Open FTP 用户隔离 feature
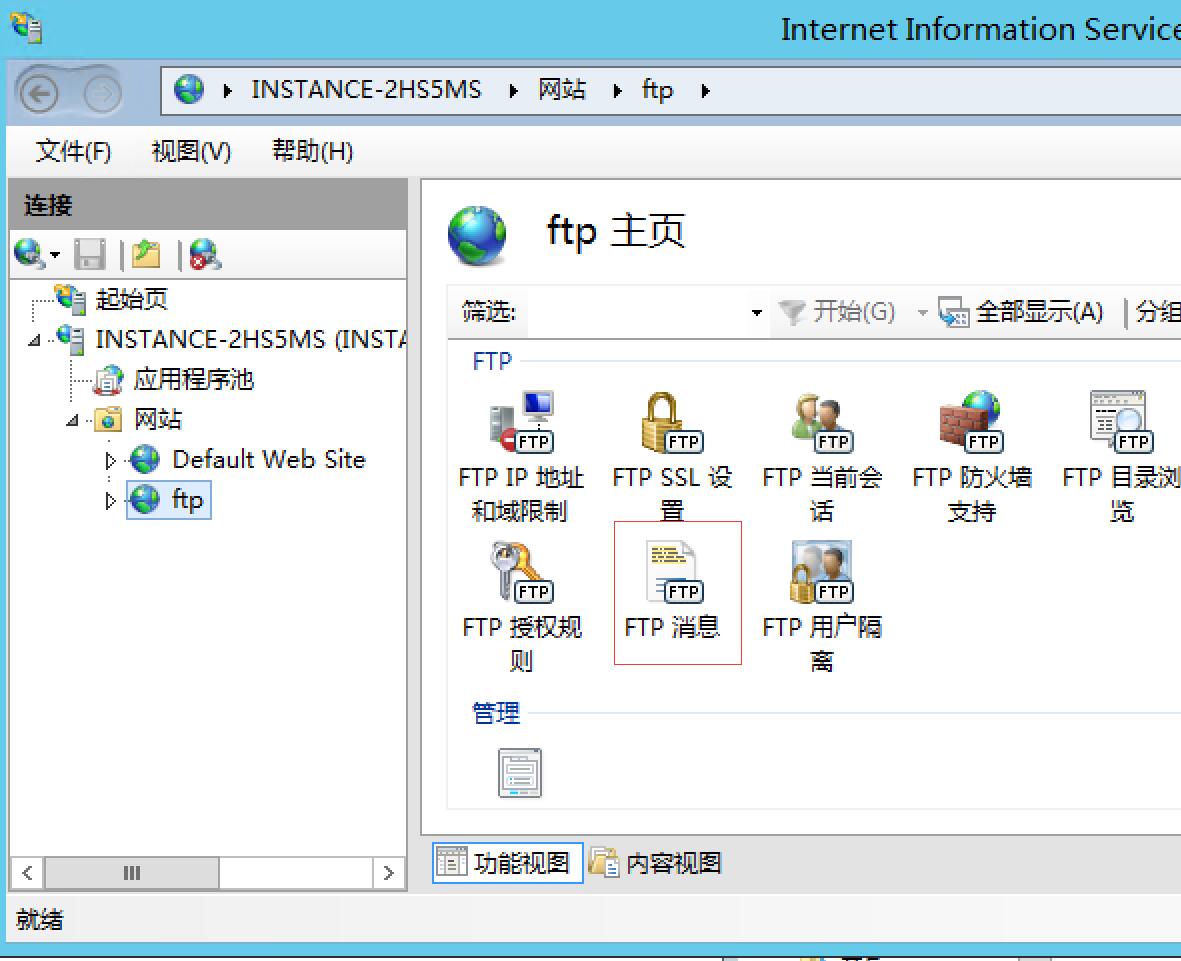The width and height of the screenshot is (1181, 961). point(822,606)
